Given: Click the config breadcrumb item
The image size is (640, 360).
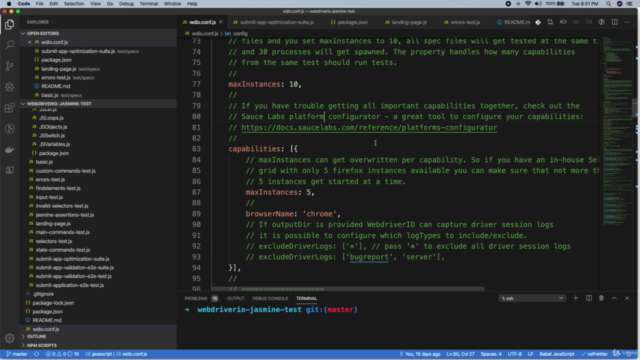Looking at the screenshot, I should click(x=240, y=33).
